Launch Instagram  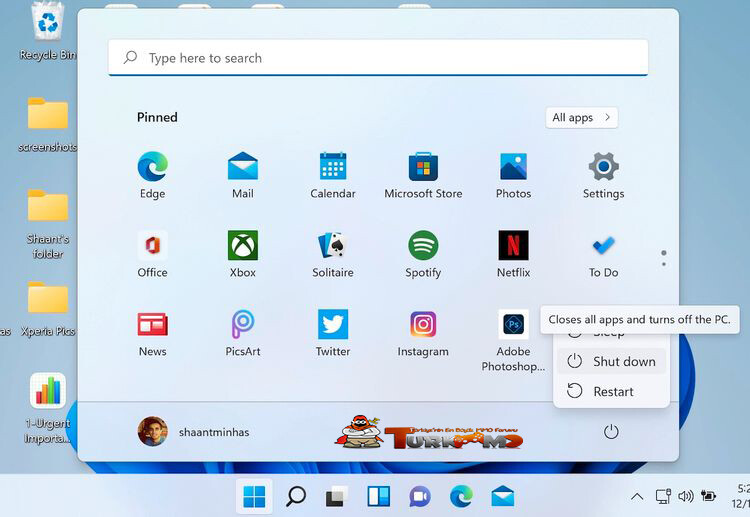click(423, 333)
